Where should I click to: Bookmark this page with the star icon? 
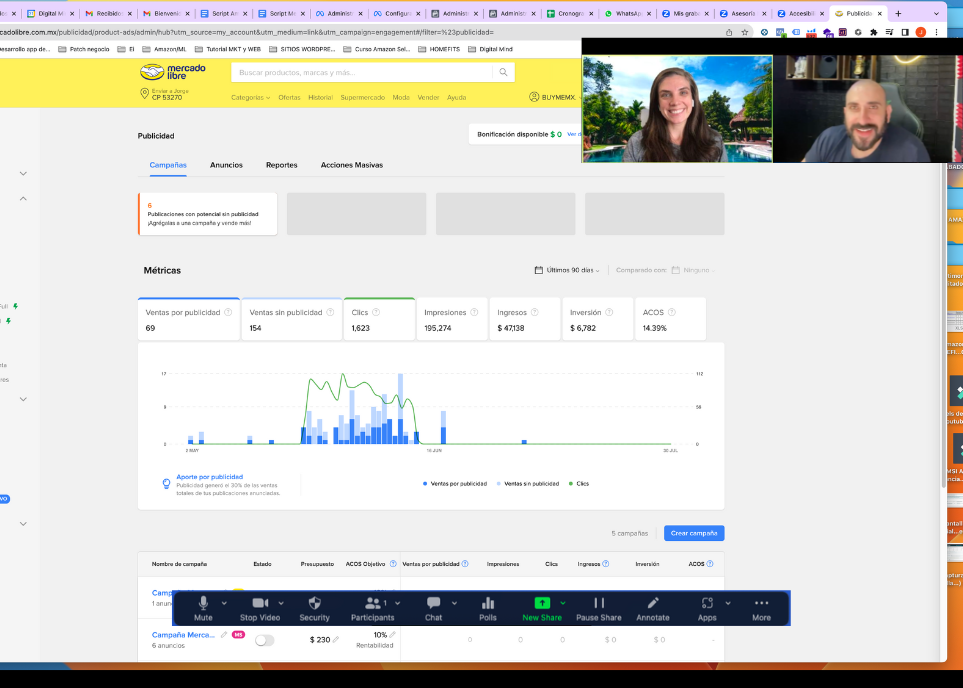tap(745, 32)
